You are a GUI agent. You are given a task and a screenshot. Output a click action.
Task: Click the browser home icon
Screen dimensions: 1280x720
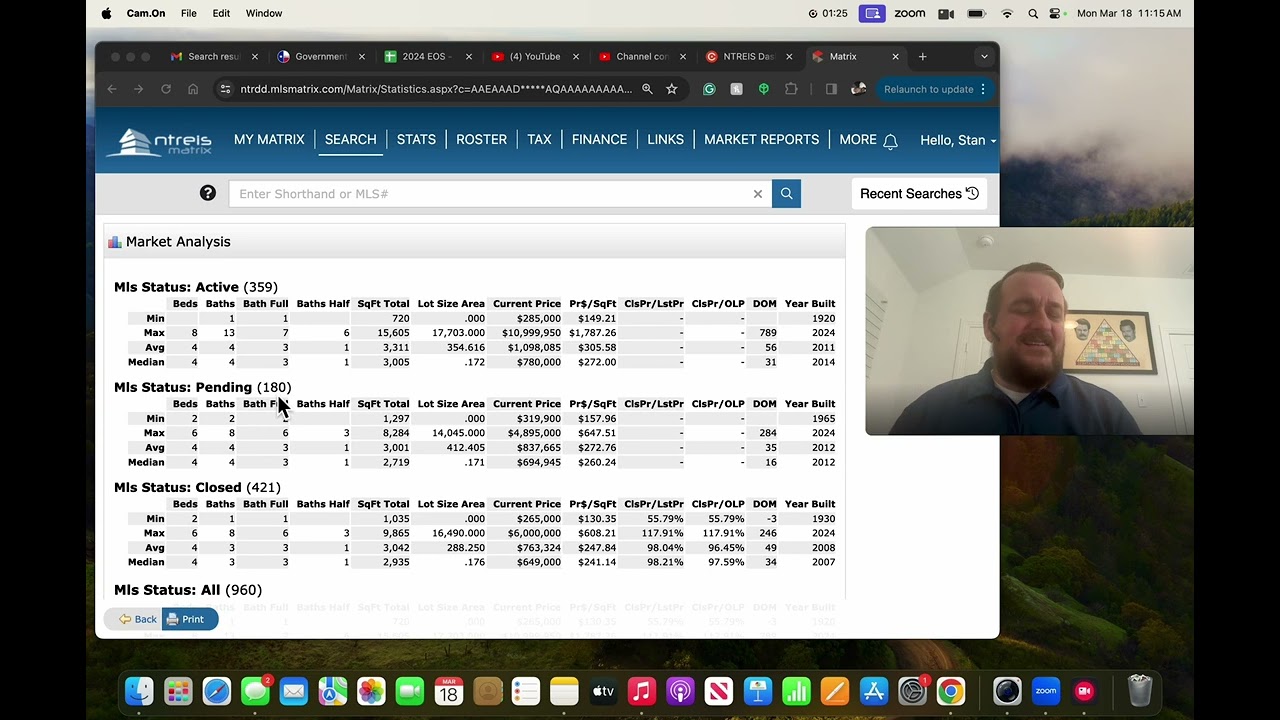[193, 89]
